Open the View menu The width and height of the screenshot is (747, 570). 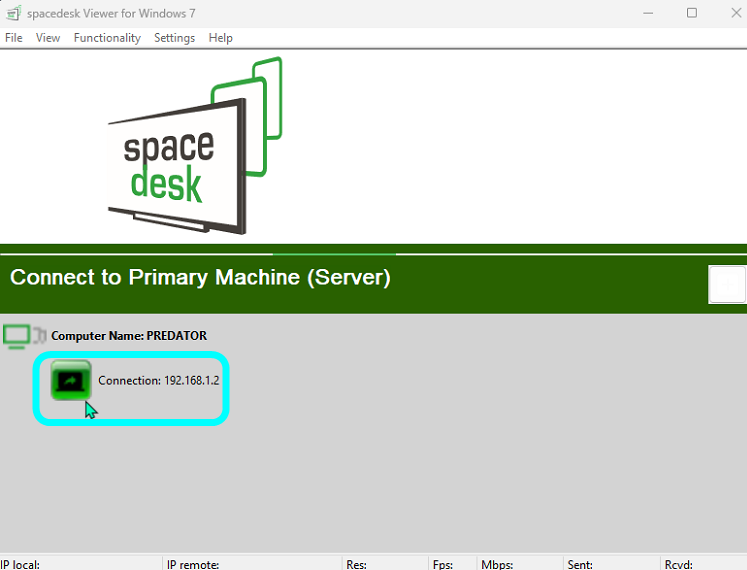(x=48, y=38)
